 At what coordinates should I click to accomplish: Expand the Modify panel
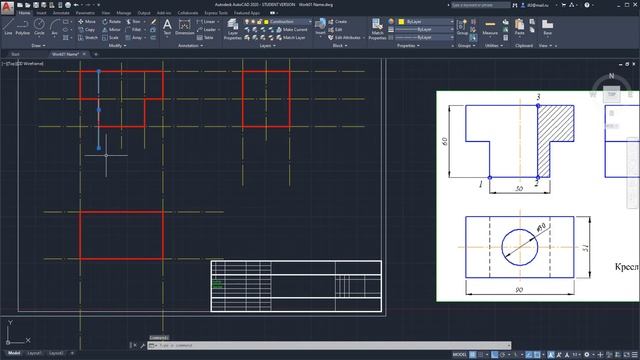pyautogui.click(x=117, y=46)
